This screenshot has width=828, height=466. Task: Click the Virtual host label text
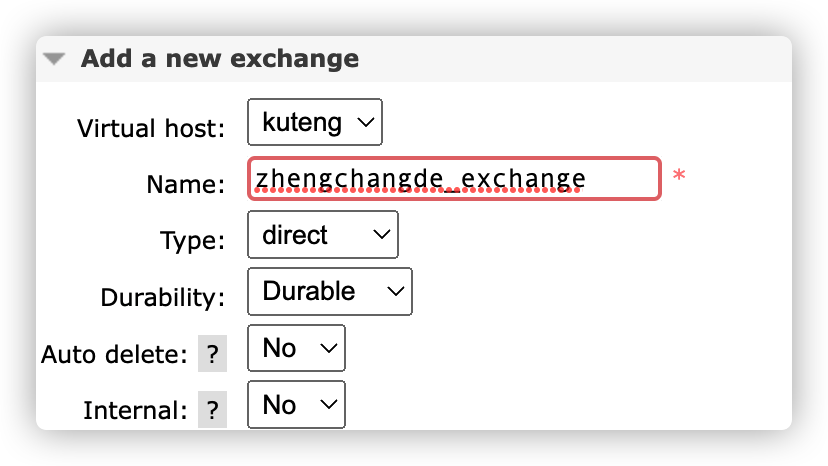152,128
